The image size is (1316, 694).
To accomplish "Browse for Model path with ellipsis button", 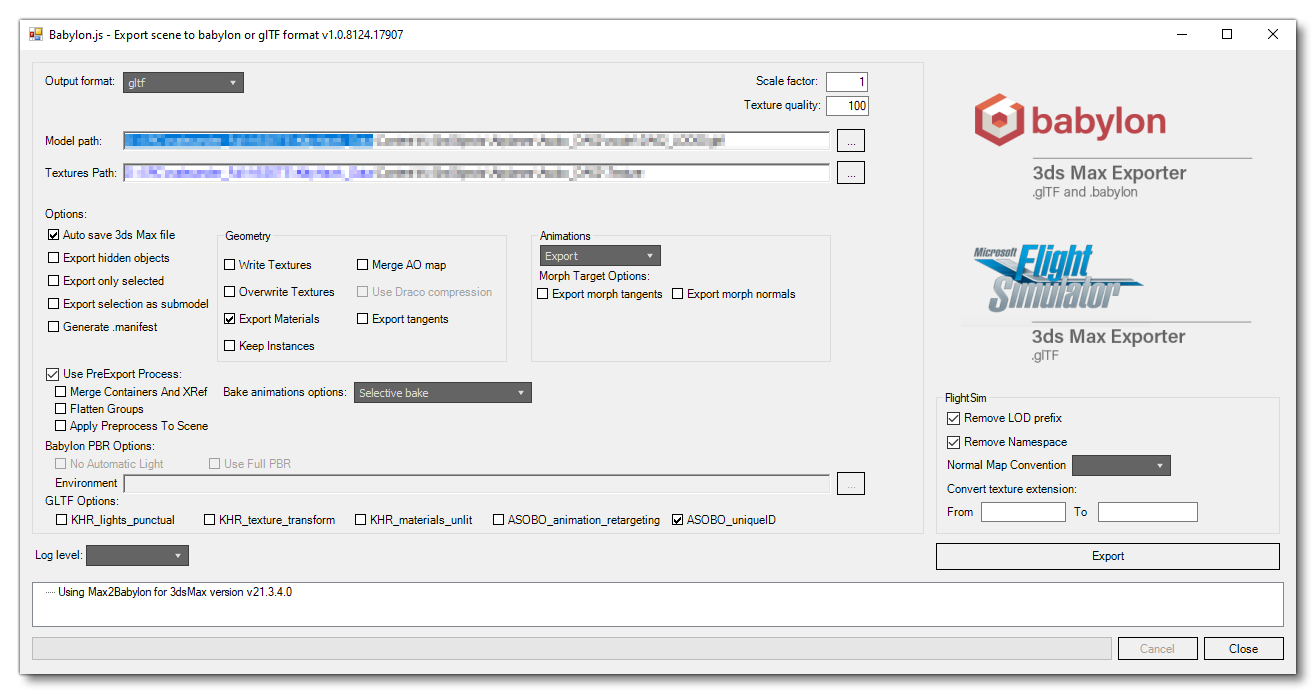I will (x=850, y=141).
